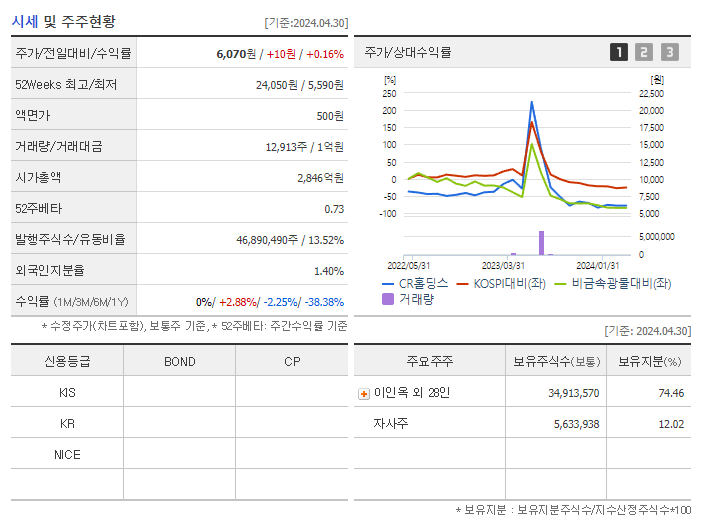Click the 거래량/거래대금 row label
Screen dimensions: 702x525
click(x=59, y=146)
